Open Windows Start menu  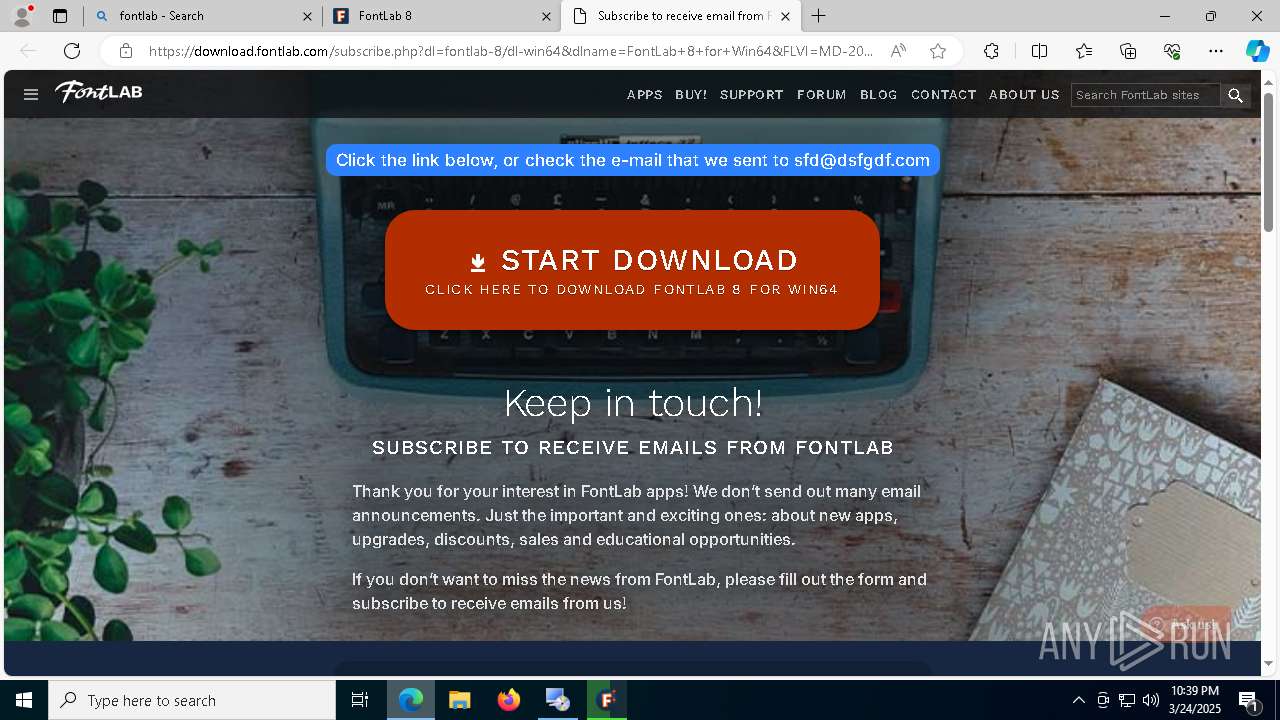[24, 700]
